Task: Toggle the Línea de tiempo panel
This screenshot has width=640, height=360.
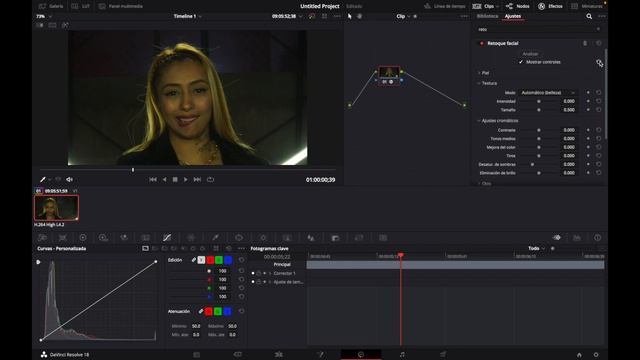Action: (x=444, y=6)
